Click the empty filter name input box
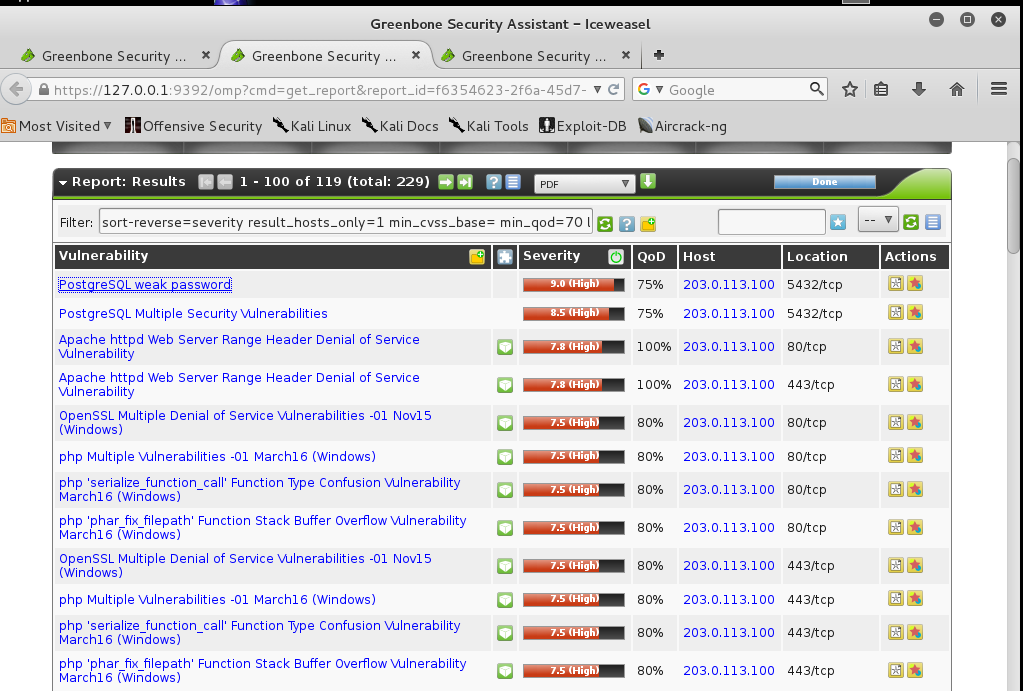This screenshot has width=1023, height=691. [772, 222]
